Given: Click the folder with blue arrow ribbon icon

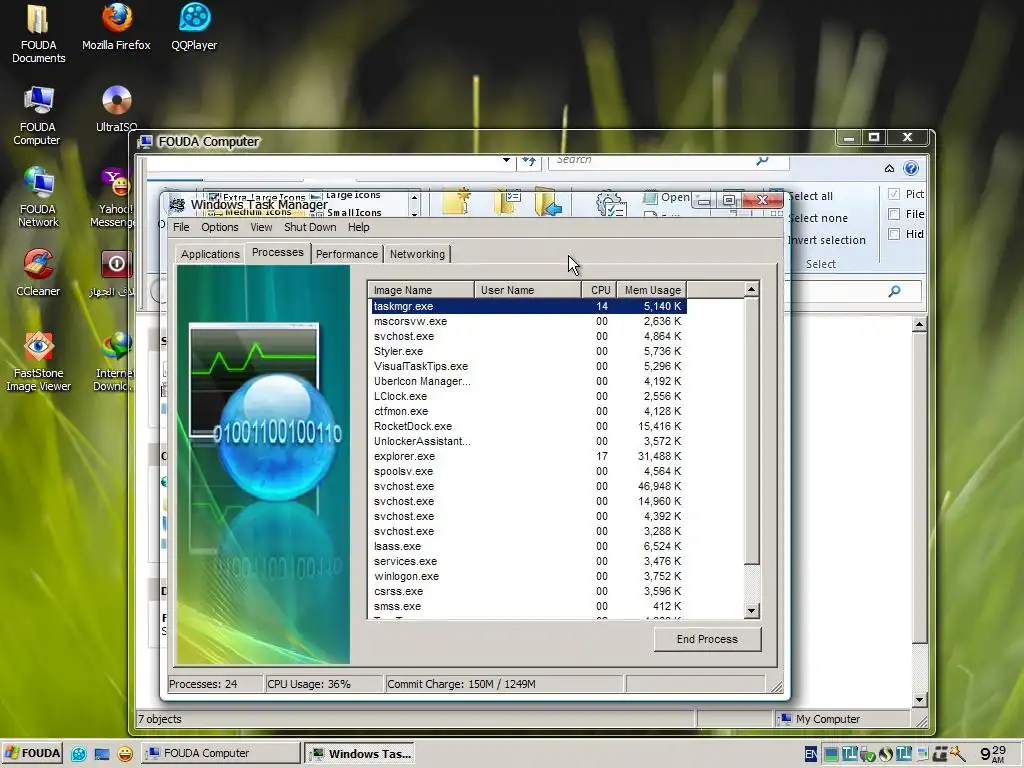Looking at the screenshot, I should tap(548, 201).
